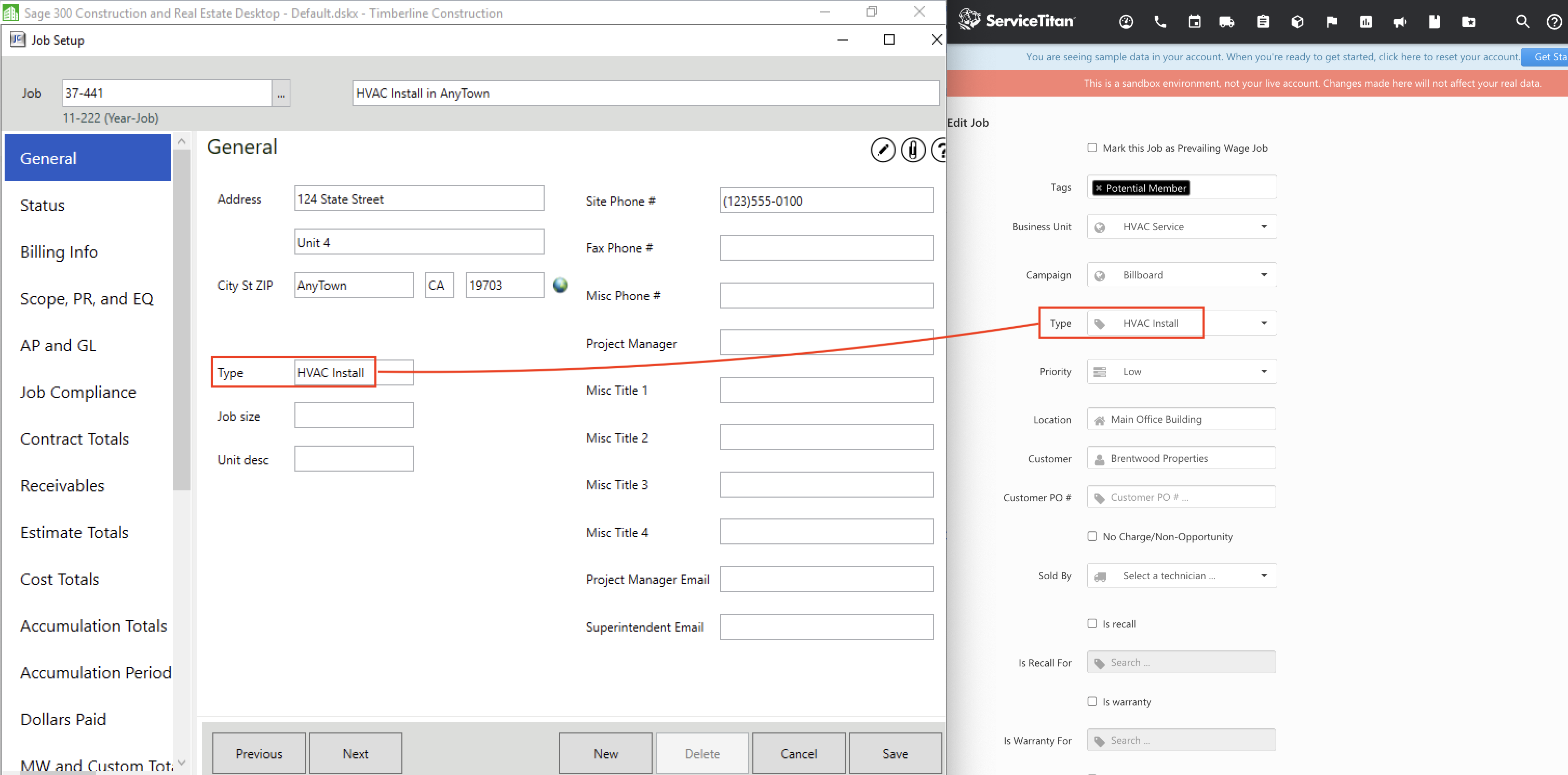Click the Cancel button
This screenshot has height=775, width=1568.
[x=799, y=754]
